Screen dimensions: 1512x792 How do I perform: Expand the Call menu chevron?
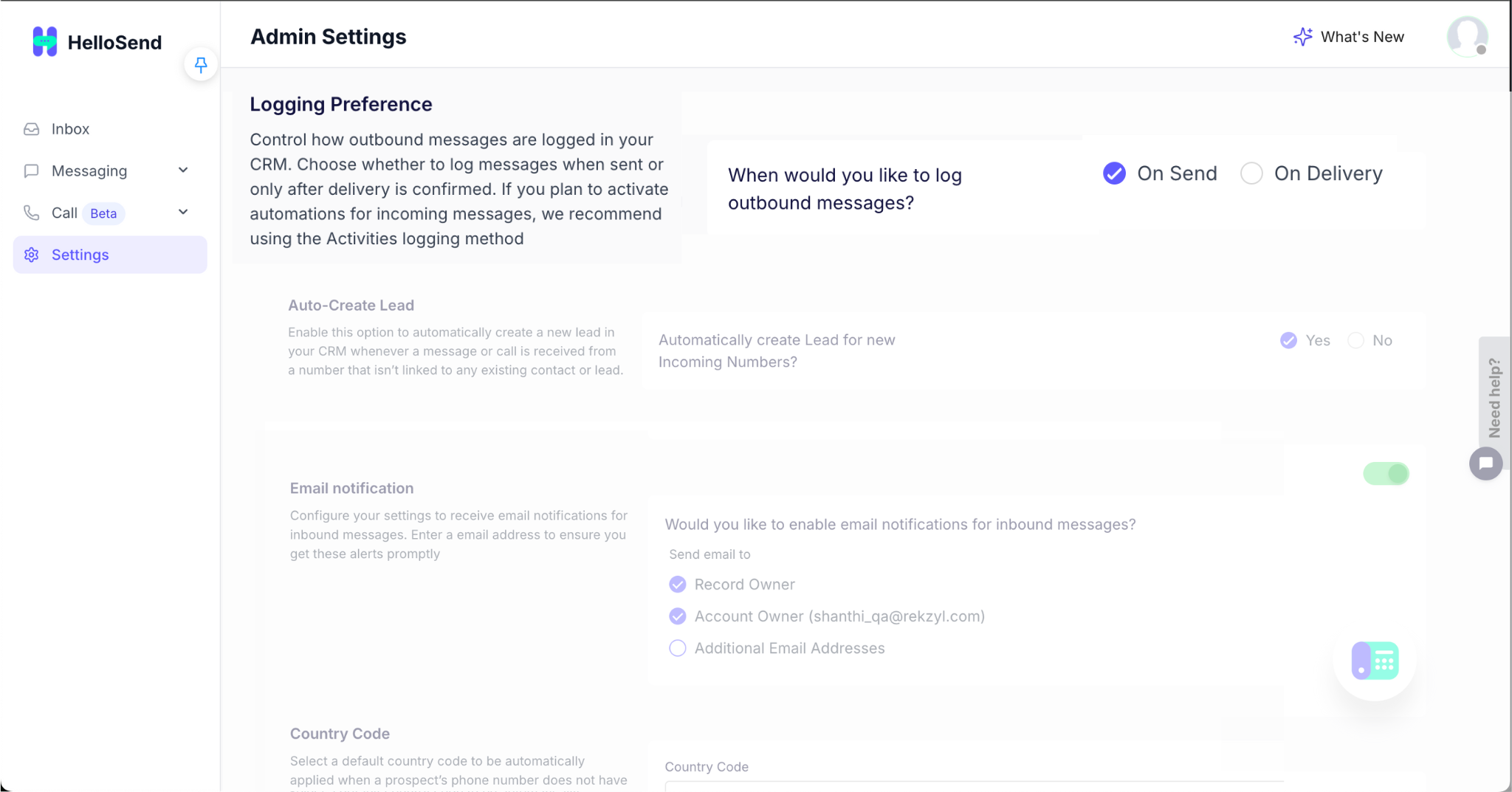tap(183, 213)
